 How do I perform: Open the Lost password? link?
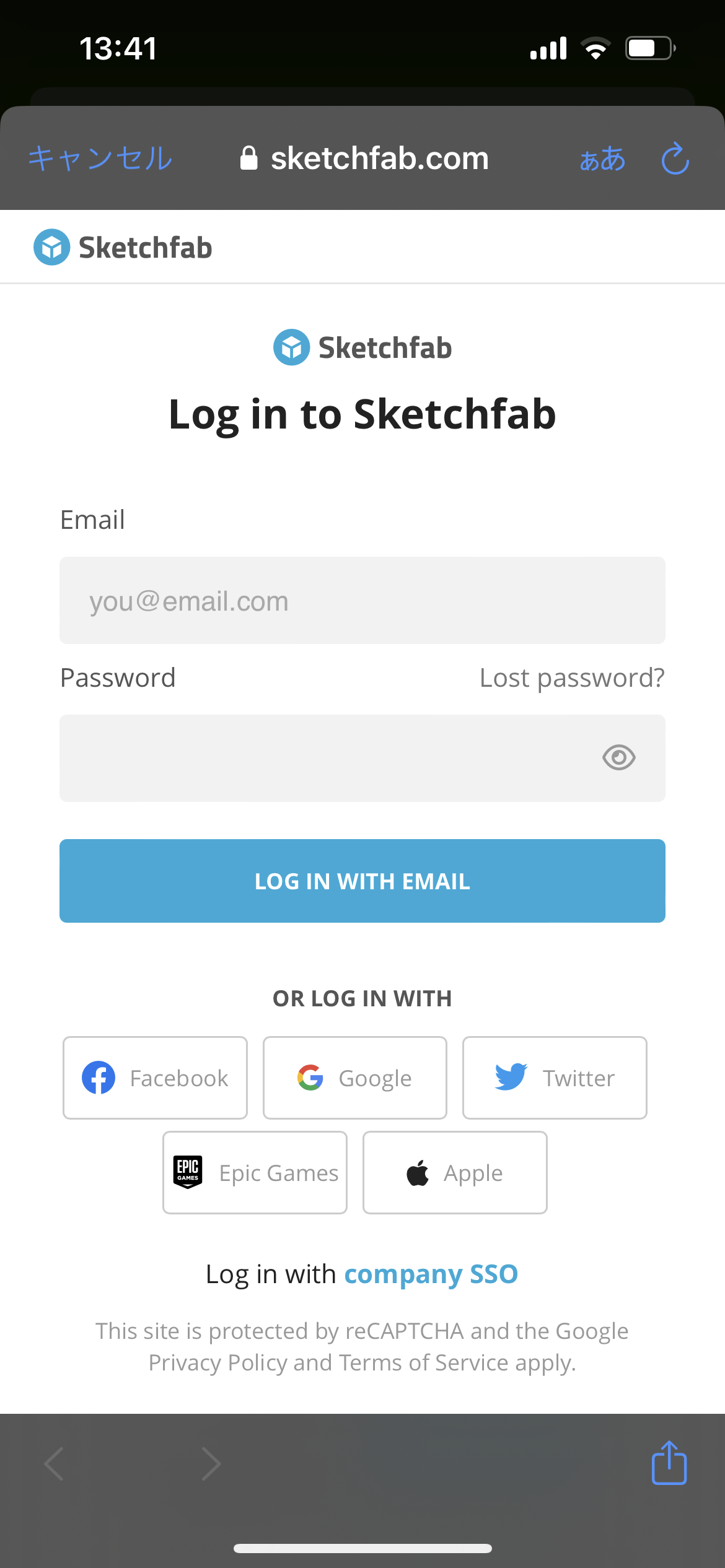[572, 677]
